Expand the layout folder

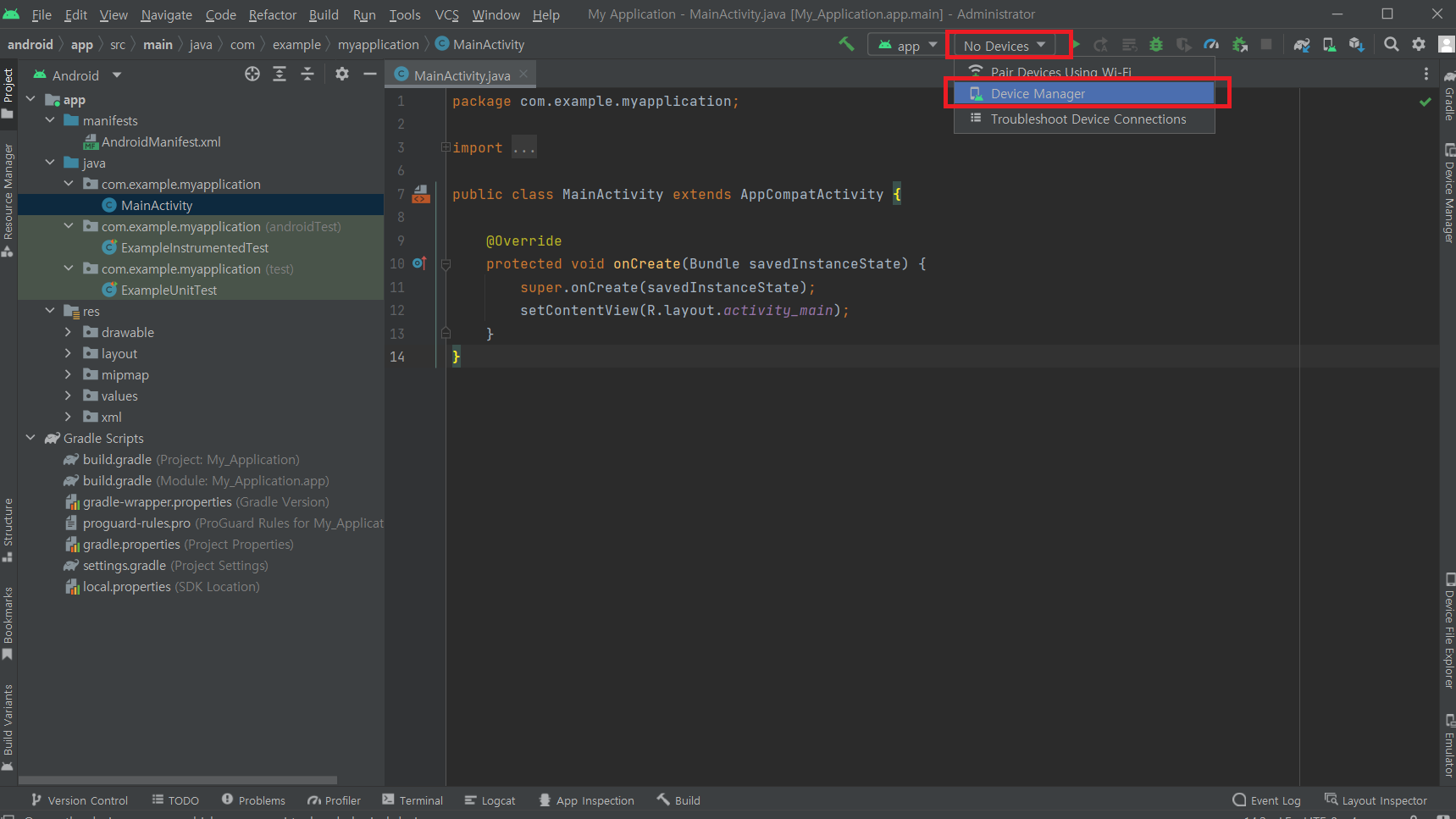(x=69, y=353)
